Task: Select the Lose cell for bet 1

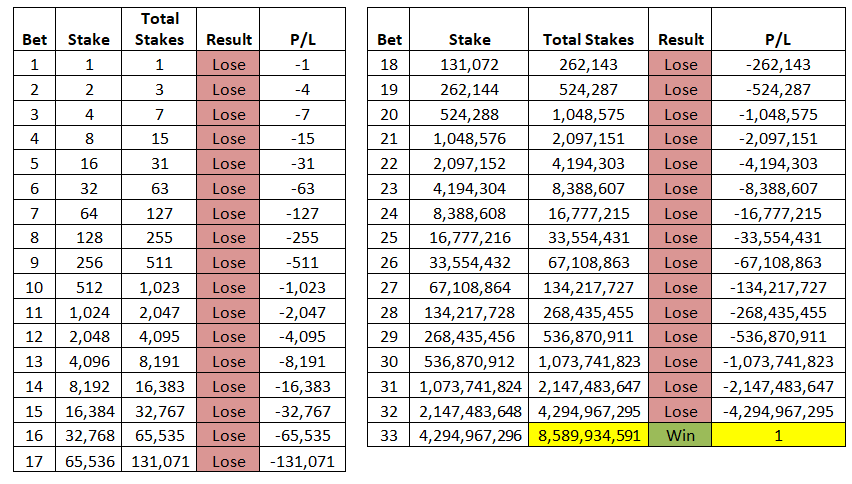Action: pos(228,64)
